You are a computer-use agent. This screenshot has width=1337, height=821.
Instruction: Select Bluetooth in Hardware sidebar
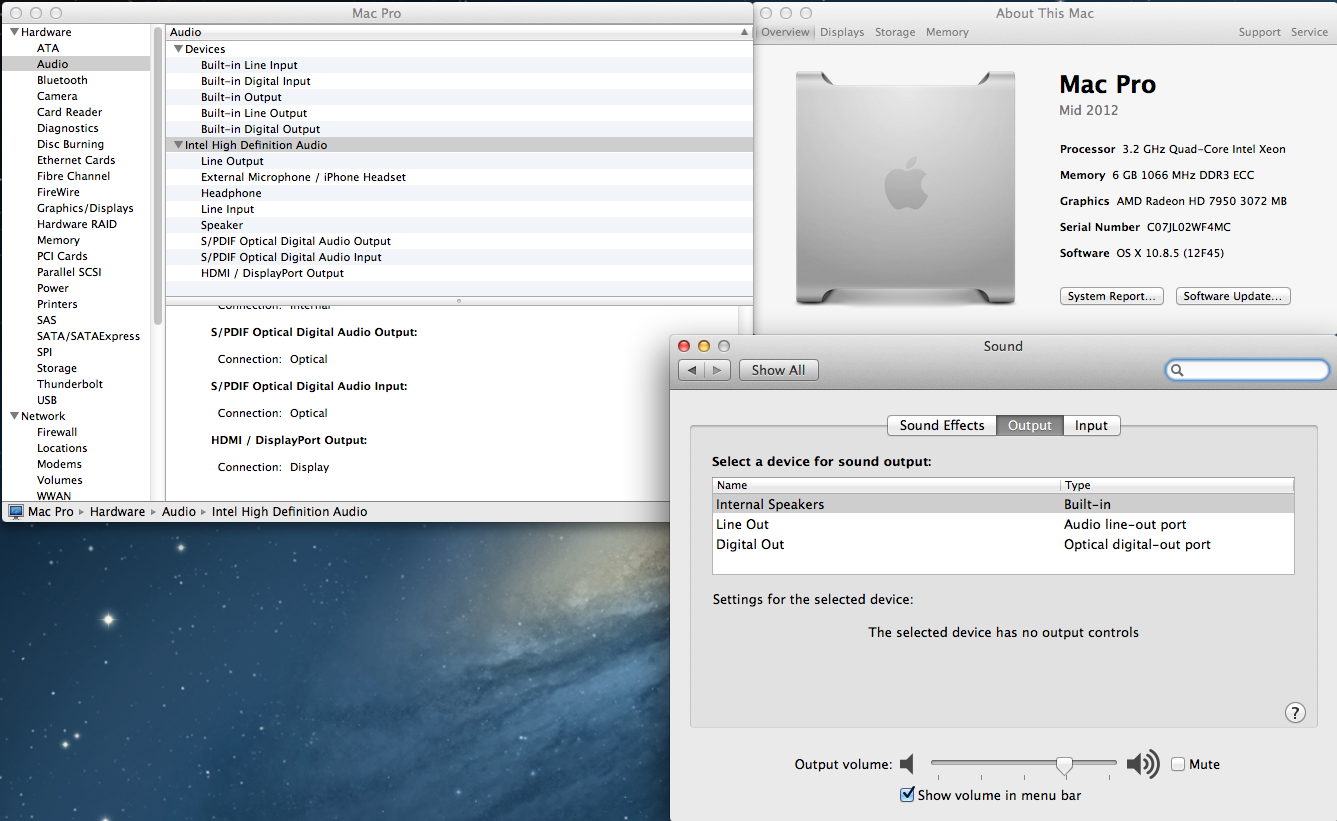62,80
